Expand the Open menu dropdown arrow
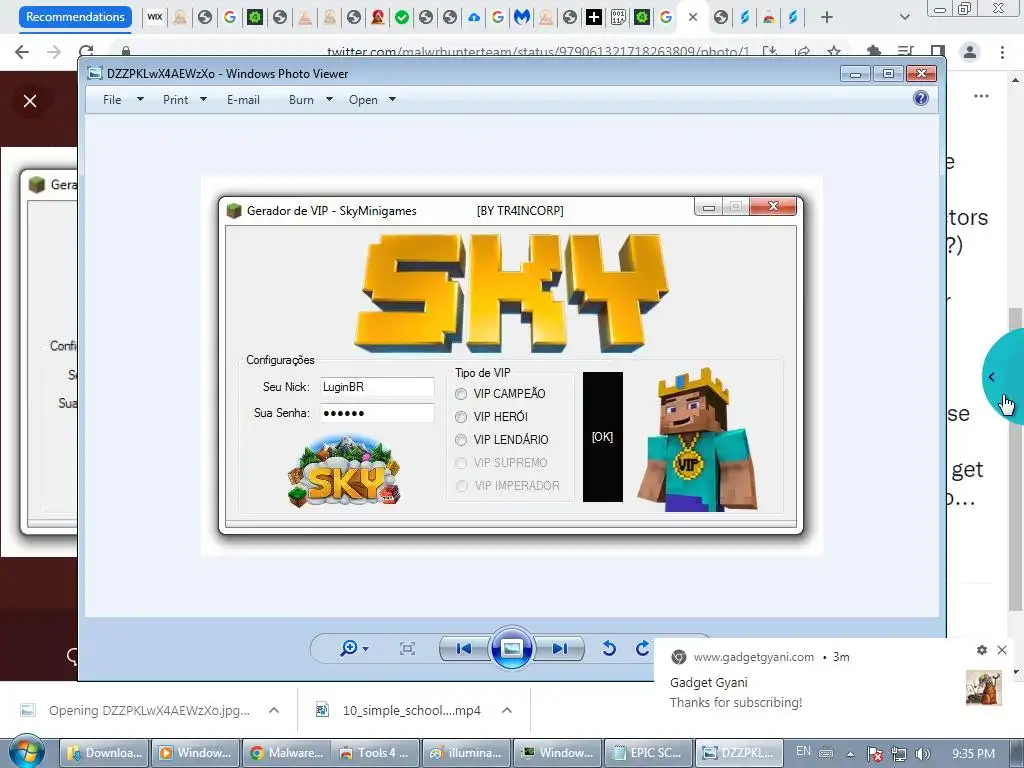Screen dimensions: 1024x768 tap(392, 99)
